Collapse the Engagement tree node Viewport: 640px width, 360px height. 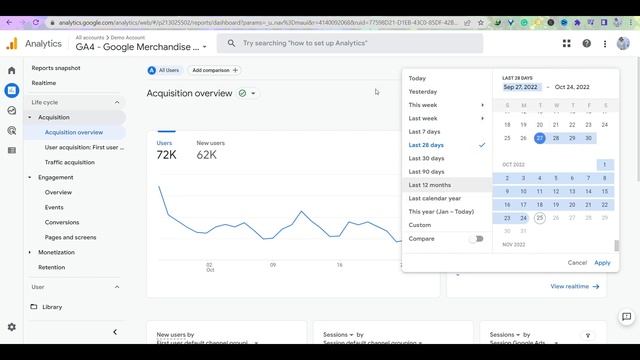30,177
